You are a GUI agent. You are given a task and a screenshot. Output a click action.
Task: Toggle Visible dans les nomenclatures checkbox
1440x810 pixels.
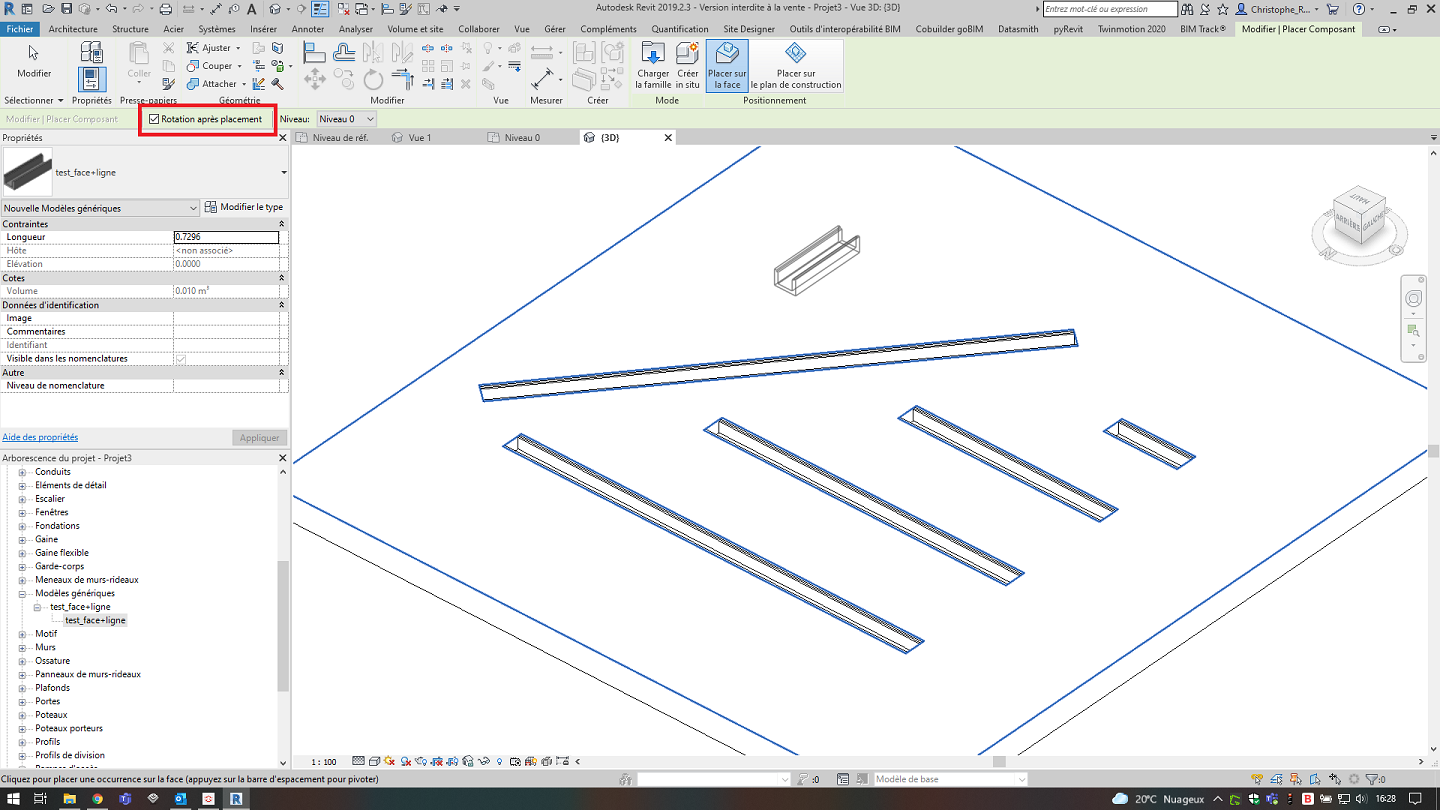(181, 358)
